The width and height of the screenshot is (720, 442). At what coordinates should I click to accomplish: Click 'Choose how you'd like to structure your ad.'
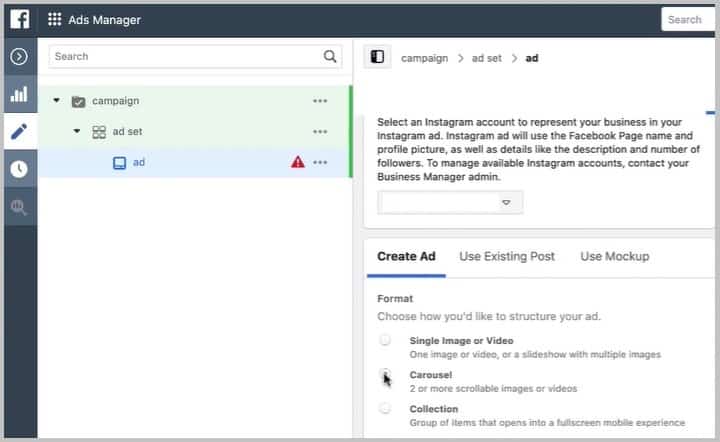pyautogui.click(x=489, y=316)
